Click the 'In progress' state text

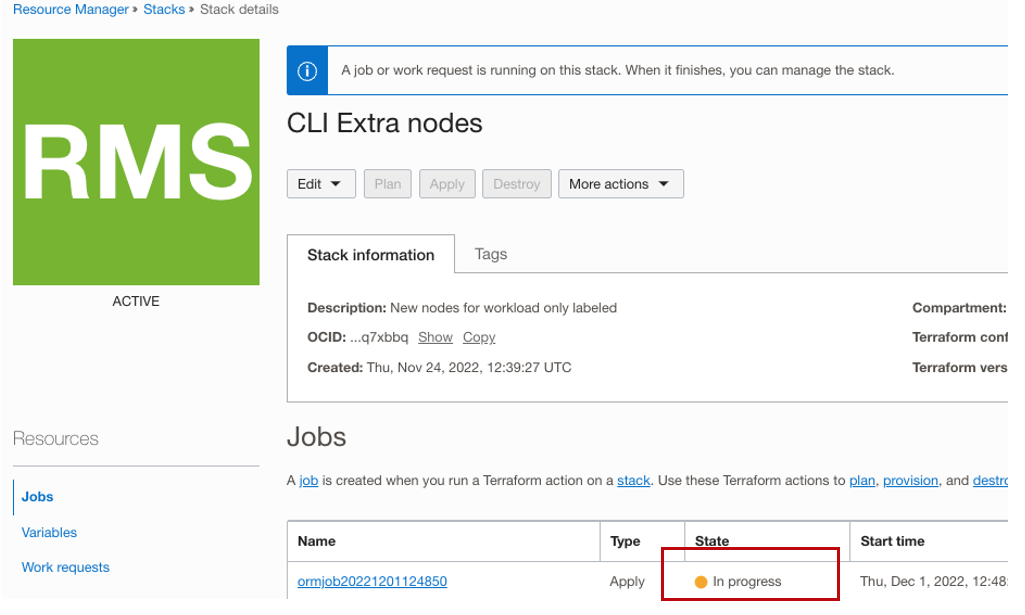[747, 582]
